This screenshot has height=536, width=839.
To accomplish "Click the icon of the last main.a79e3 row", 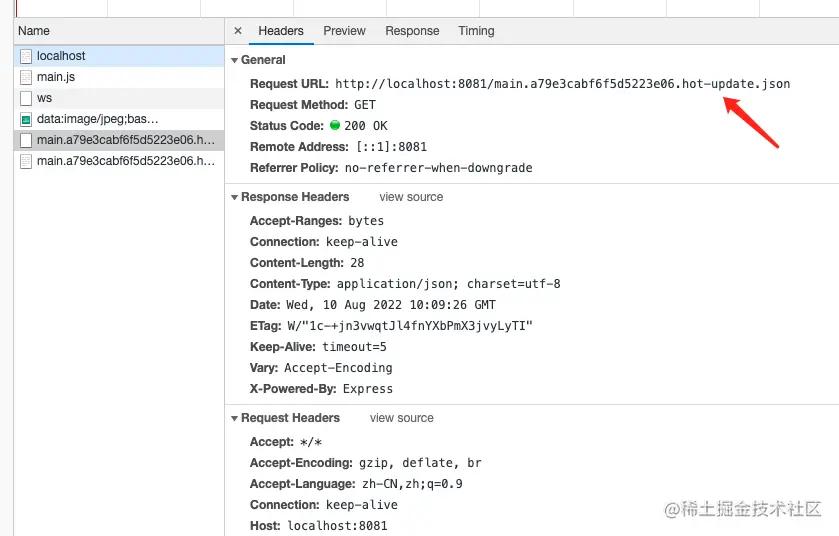I will [x=26, y=161].
